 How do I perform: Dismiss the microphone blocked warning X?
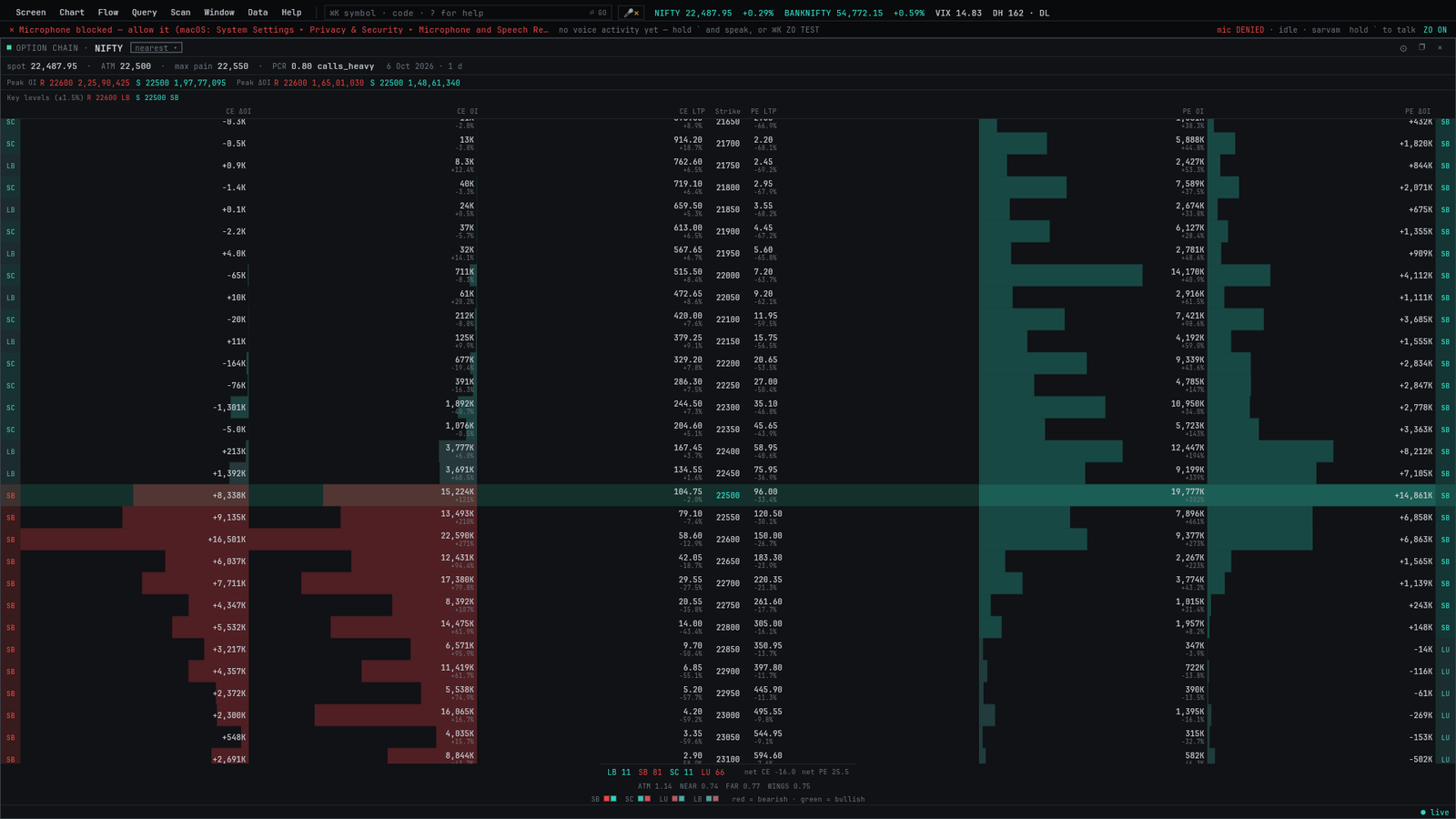pyautogui.click(x=11, y=30)
